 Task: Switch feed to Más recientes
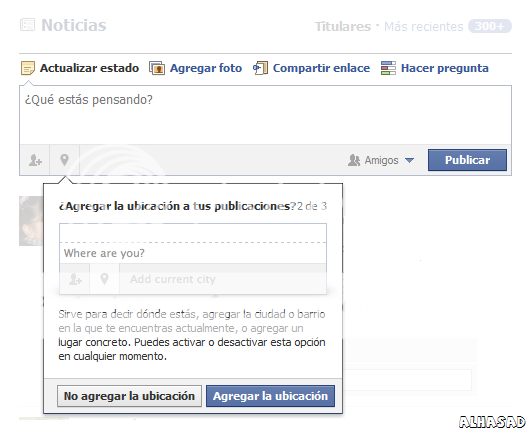(x=424, y=26)
